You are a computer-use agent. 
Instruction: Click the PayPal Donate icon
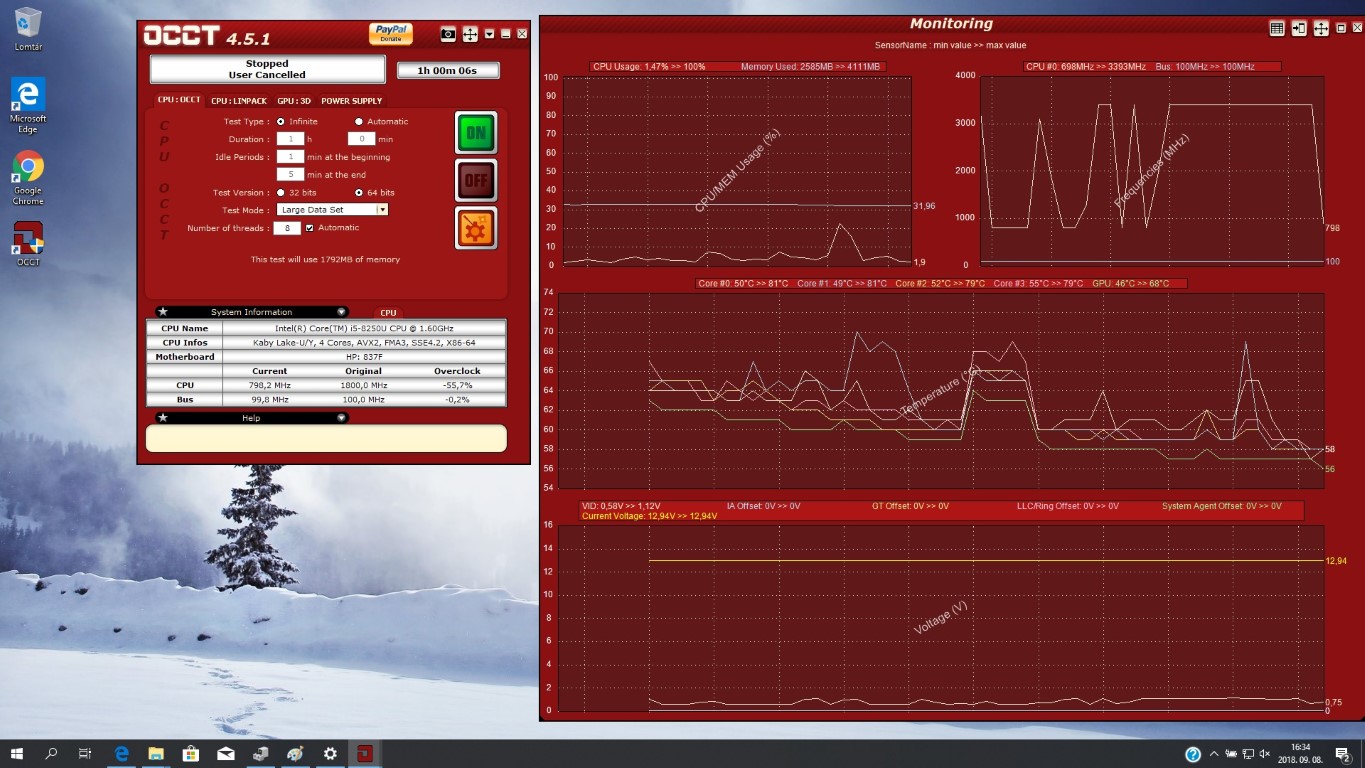click(390, 34)
